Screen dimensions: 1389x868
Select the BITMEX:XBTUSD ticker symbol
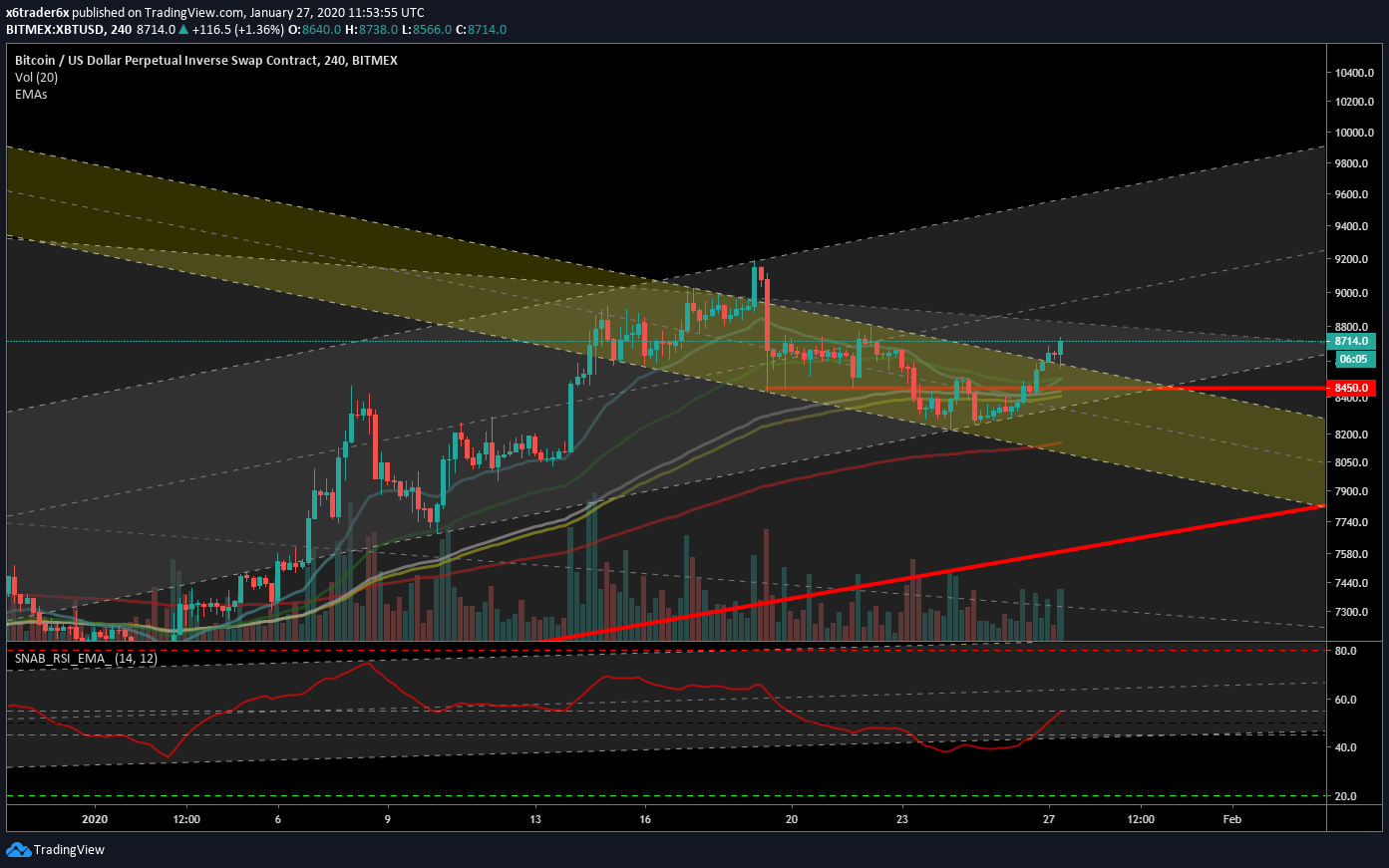56,30
